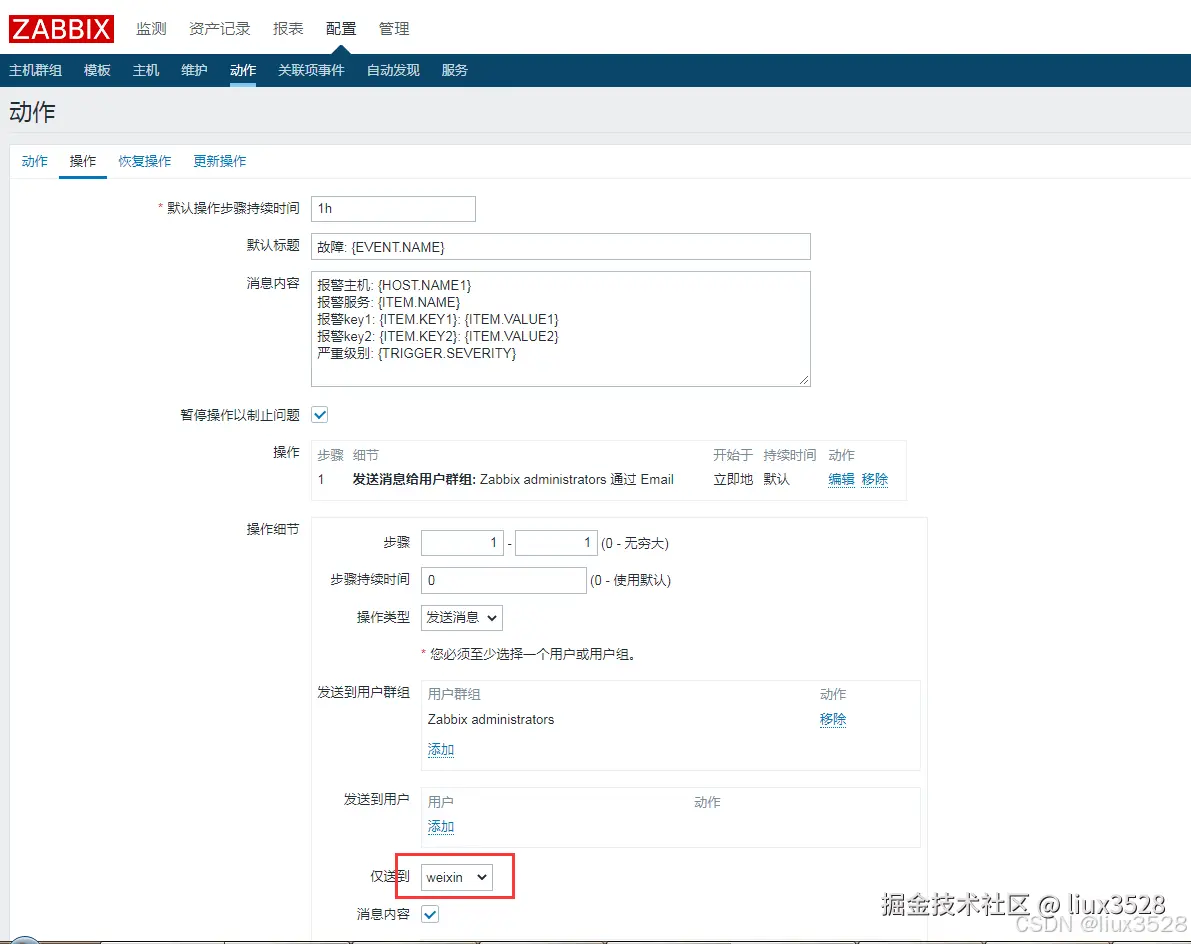The width and height of the screenshot is (1191, 944).
Task: Toggle the 暂停操作以制止问题 checkbox
Action: tap(320, 415)
